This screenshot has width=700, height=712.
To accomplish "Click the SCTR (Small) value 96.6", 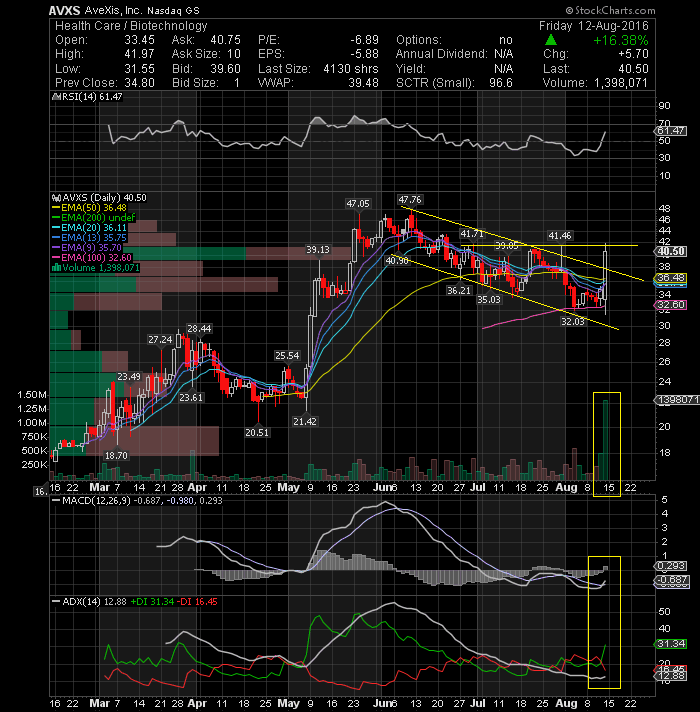I will [501, 83].
